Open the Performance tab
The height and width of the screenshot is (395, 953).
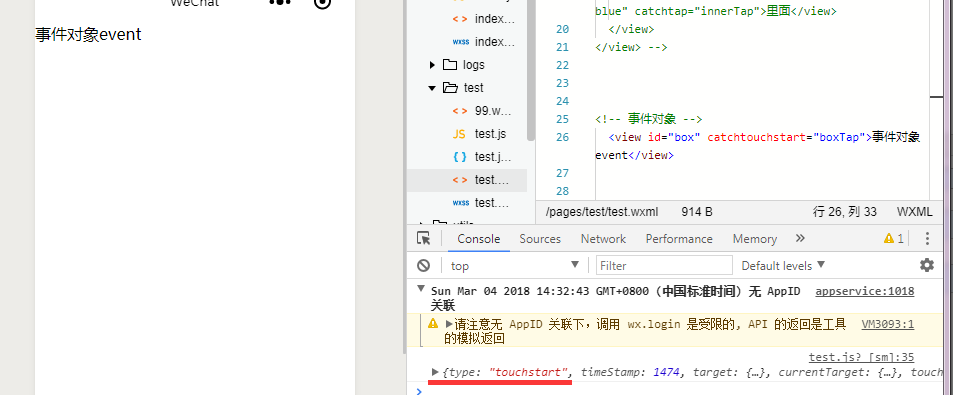679,239
